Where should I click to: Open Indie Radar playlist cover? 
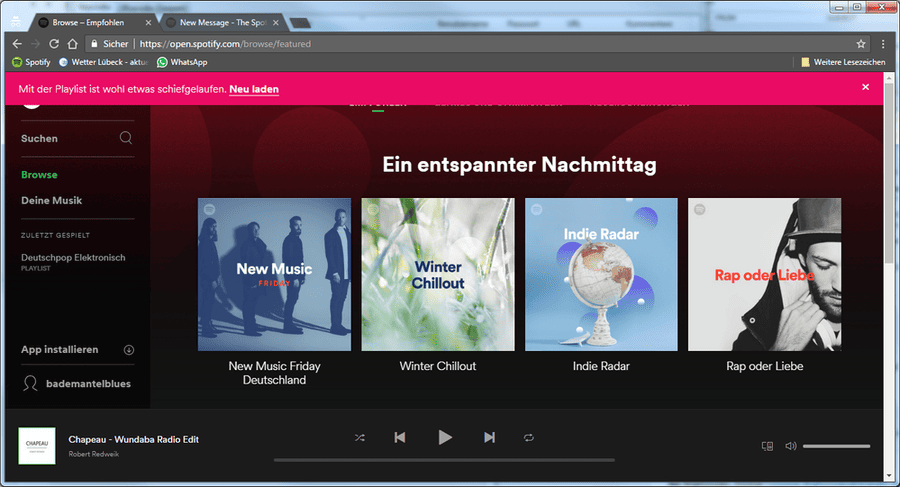tap(601, 275)
